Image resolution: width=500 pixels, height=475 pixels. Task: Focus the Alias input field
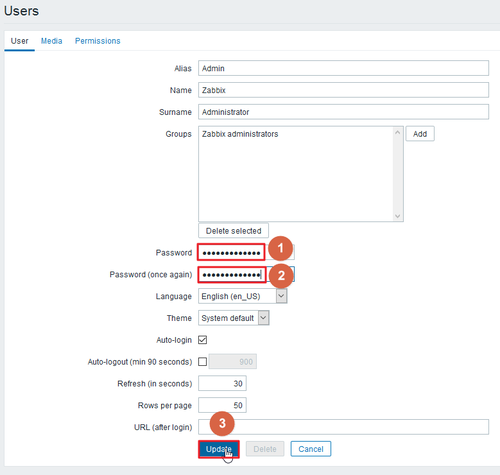pyautogui.click(x=343, y=68)
